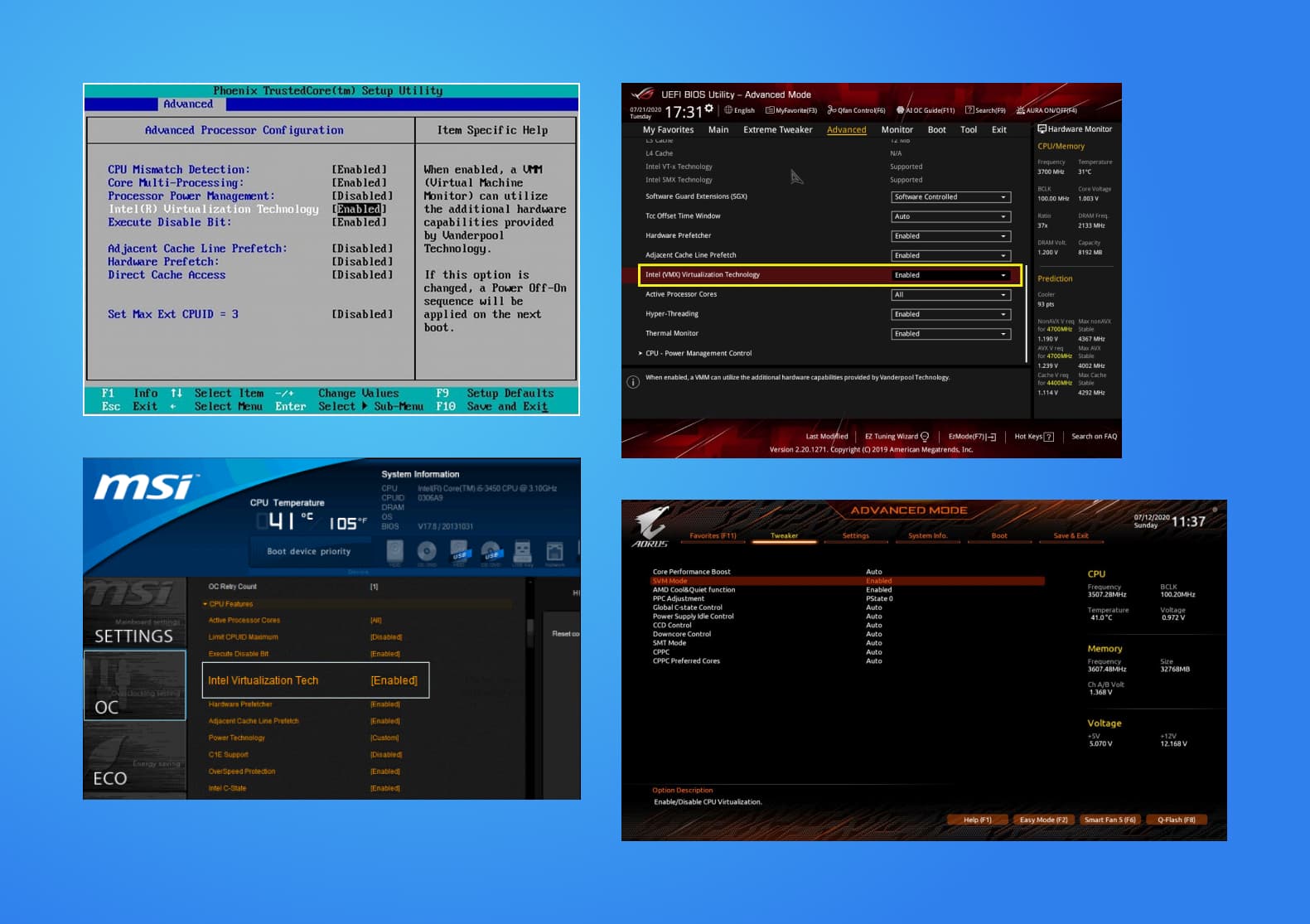Open Qfan Control(F6) in ASUS BIOS
The image size is (1310, 924).
(856, 110)
